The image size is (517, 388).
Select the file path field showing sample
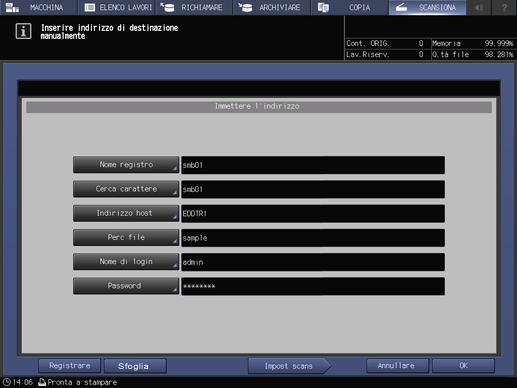coord(313,238)
